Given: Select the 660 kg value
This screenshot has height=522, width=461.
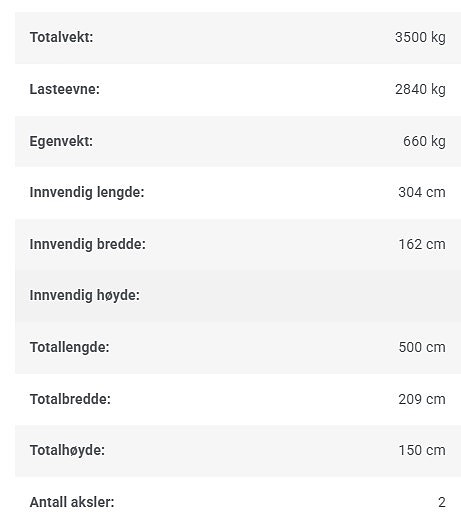Looking at the screenshot, I should [x=424, y=141].
